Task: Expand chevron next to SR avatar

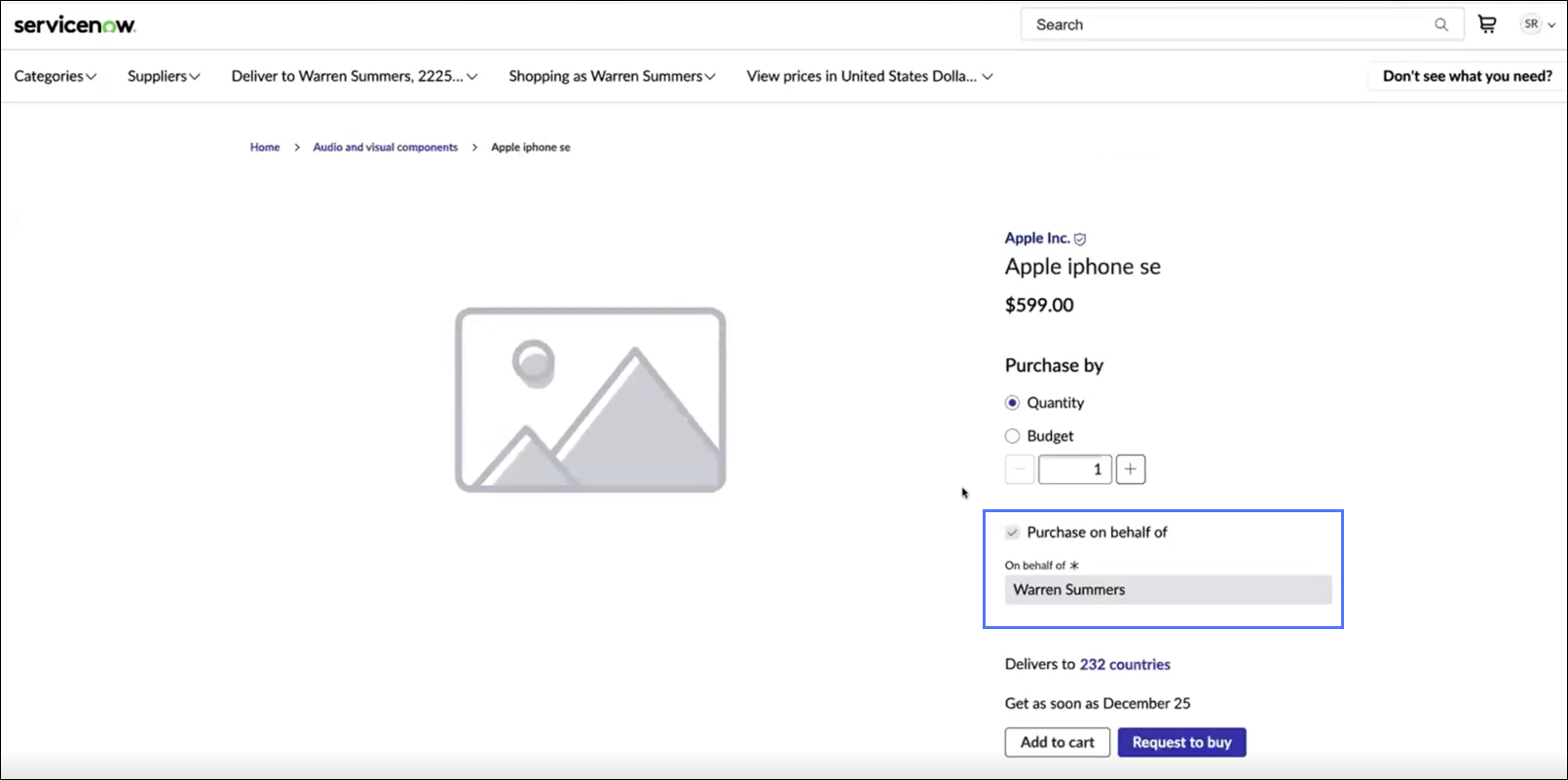Action: (1551, 25)
